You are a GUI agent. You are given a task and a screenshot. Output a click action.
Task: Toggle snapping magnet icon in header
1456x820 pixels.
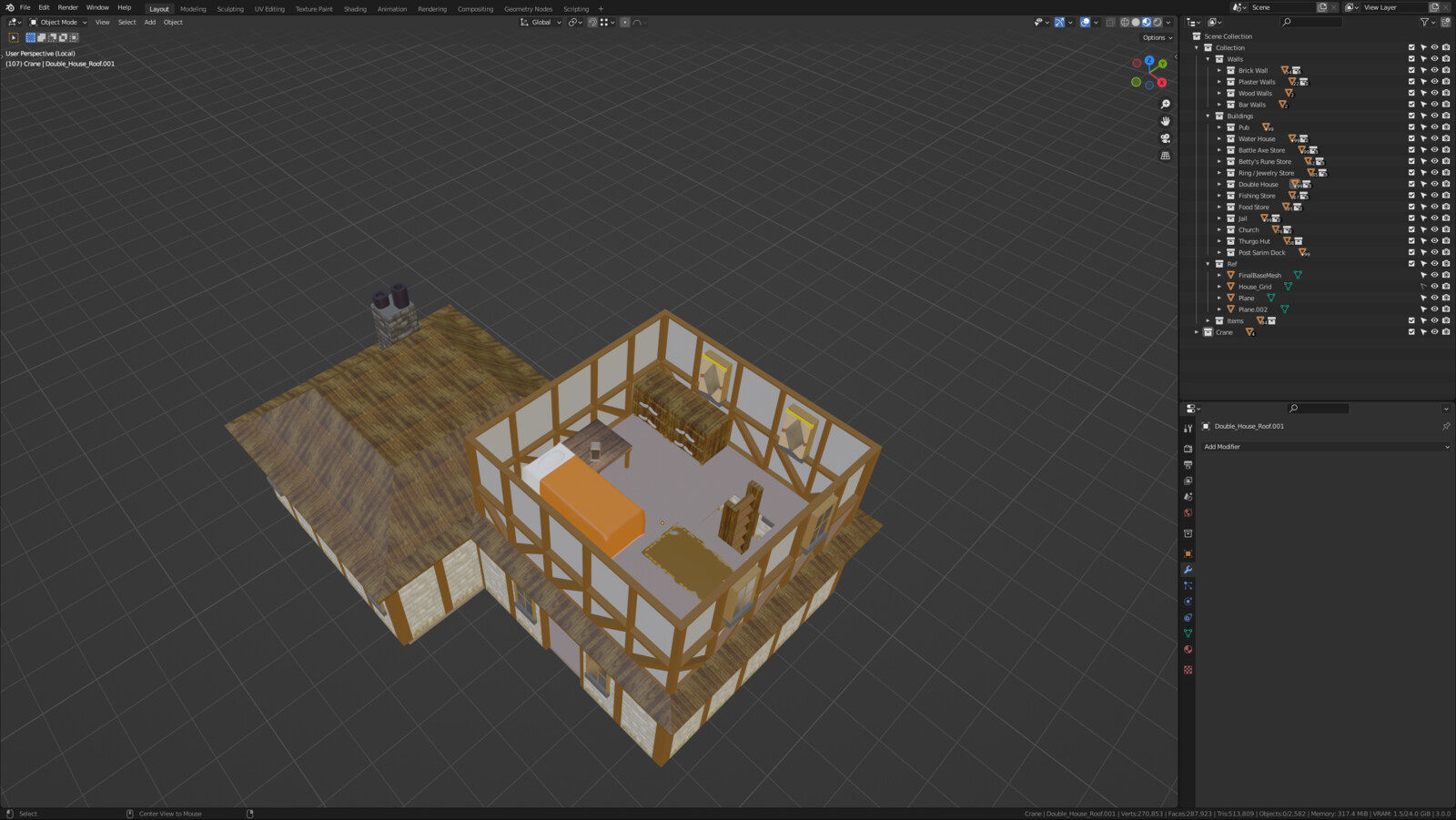tap(592, 22)
